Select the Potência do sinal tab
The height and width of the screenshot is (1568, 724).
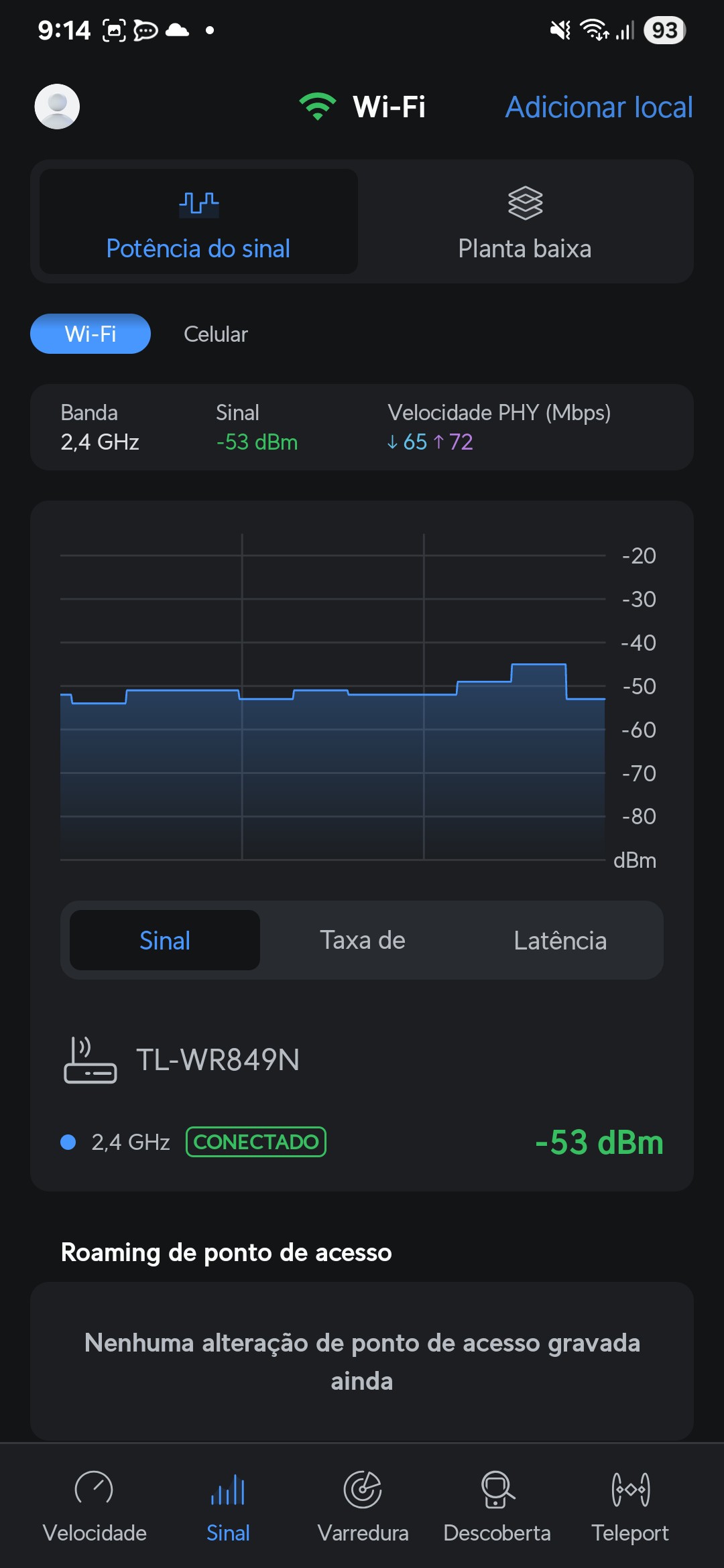click(x=198, y=222)
